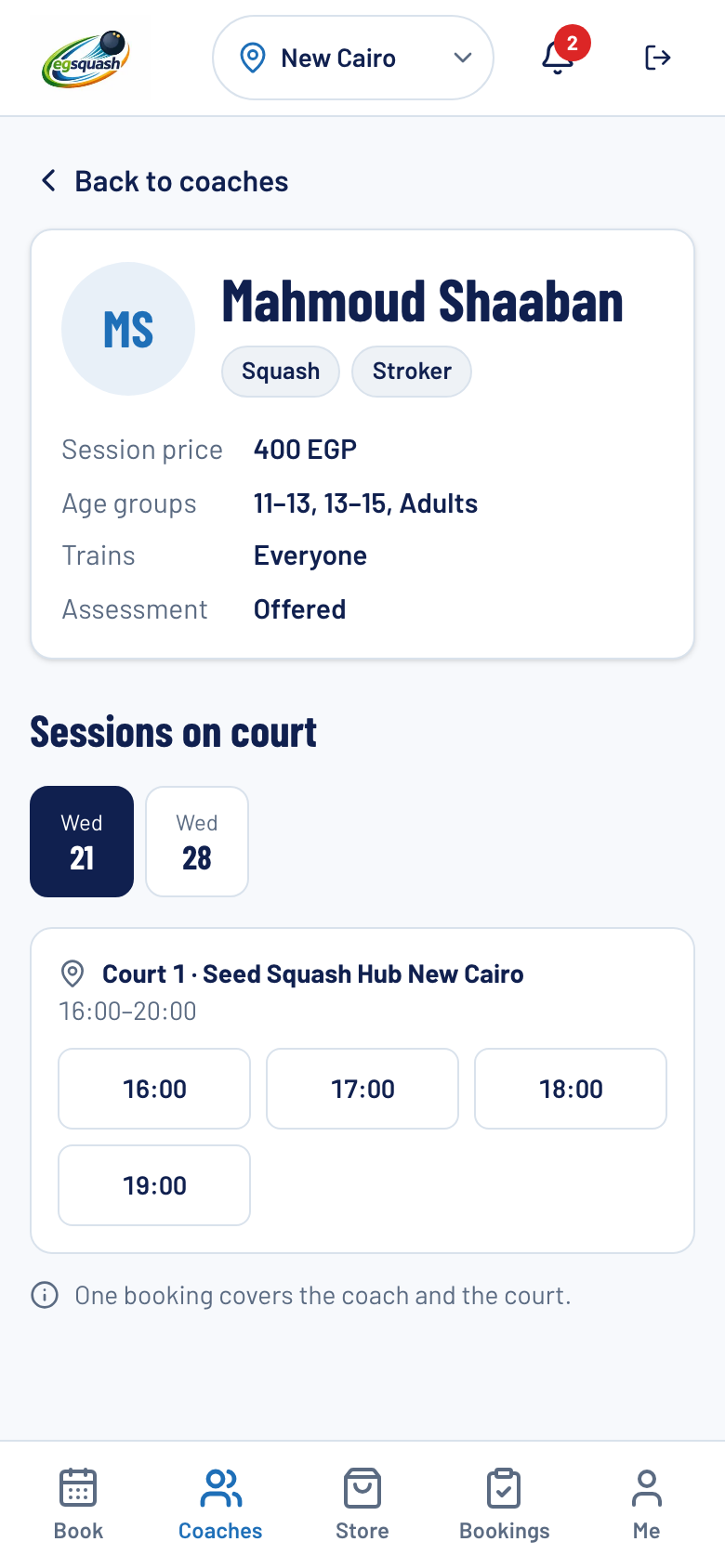725x1568 pixels.
Task: Click the info icon beside booking note
Action: [x=45, y=1295]
